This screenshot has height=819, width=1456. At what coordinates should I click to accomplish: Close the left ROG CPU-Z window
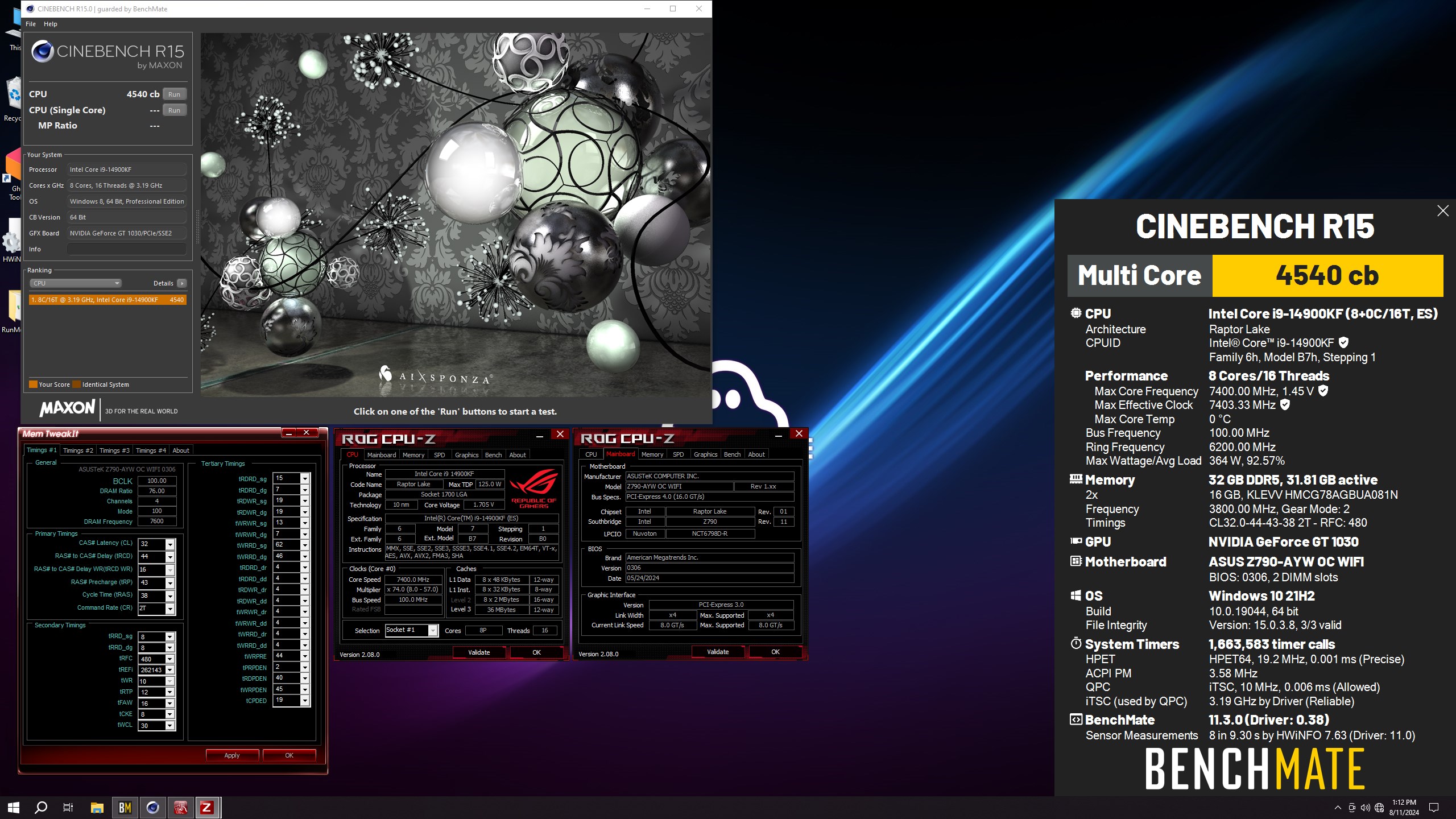[560, 435]
